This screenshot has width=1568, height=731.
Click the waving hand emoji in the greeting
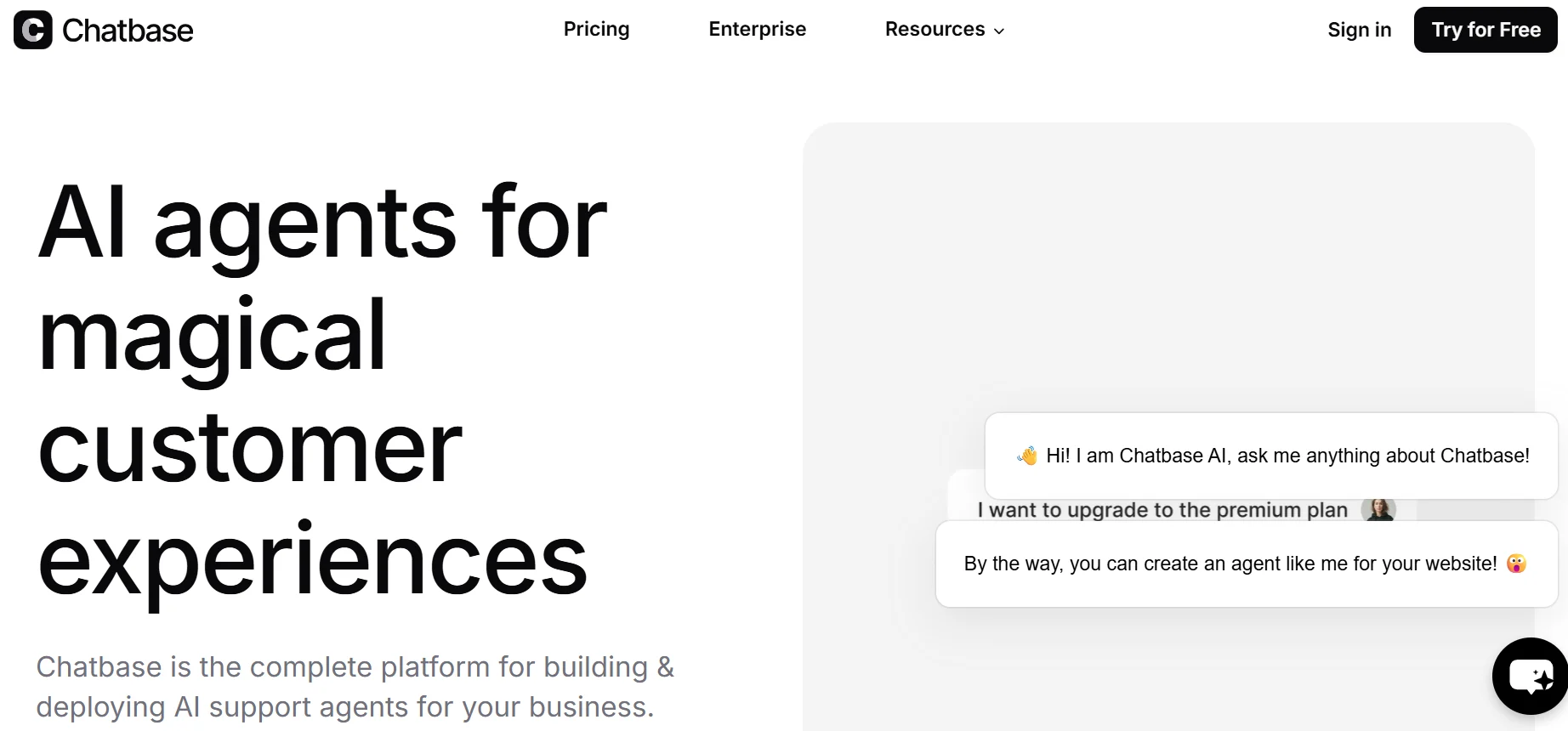[1025, 456]
